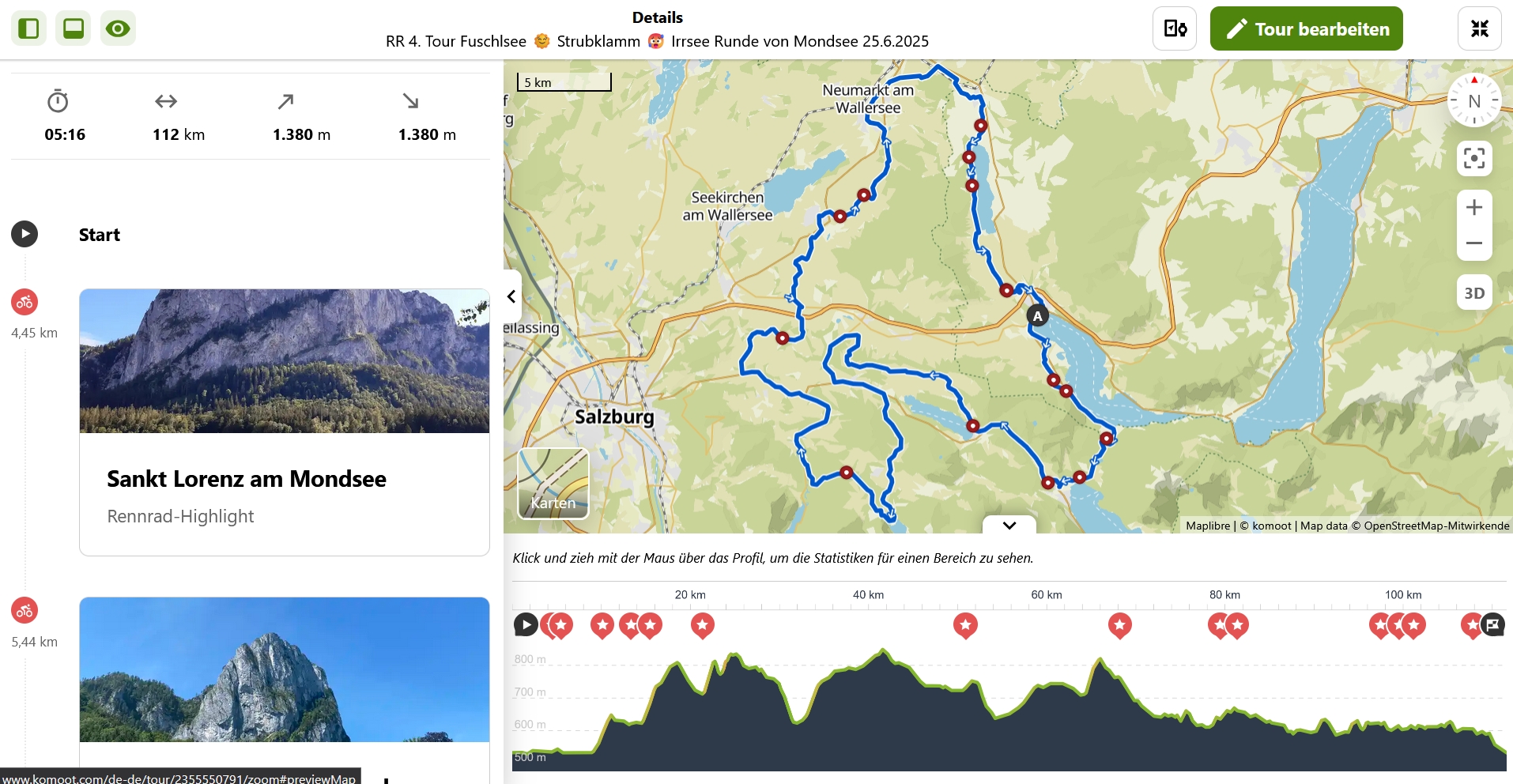Image resolution: width=1513 pixels, height=784 pixels.
Task: Click the Start play icon in the waypoint list
Action: (25, 234)
